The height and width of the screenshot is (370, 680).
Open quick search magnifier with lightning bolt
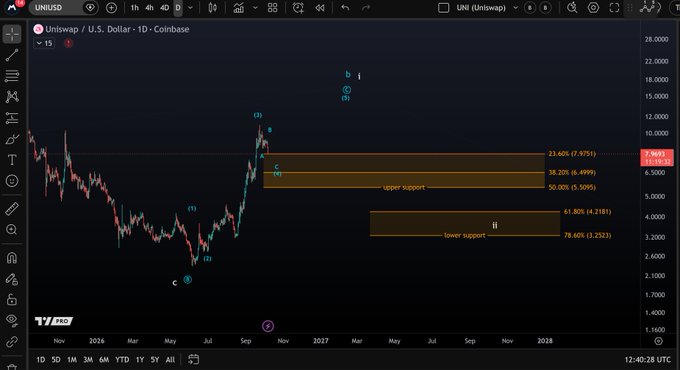[x=572, y=7]
